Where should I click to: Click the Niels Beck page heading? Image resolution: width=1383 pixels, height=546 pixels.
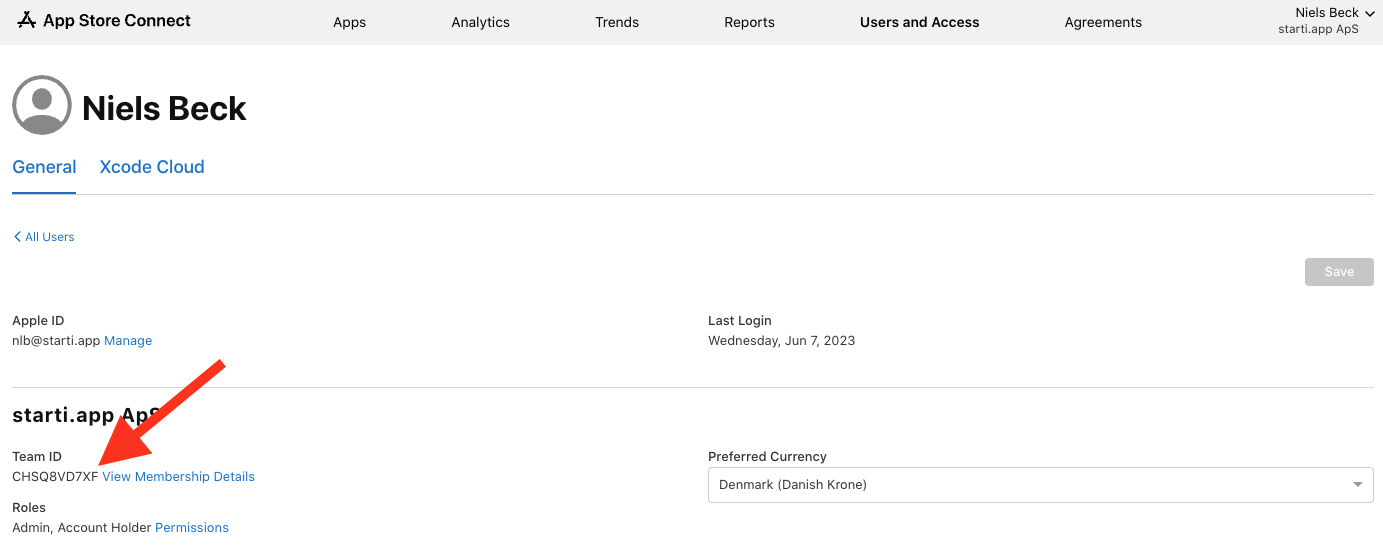click(x=164, y=108)
